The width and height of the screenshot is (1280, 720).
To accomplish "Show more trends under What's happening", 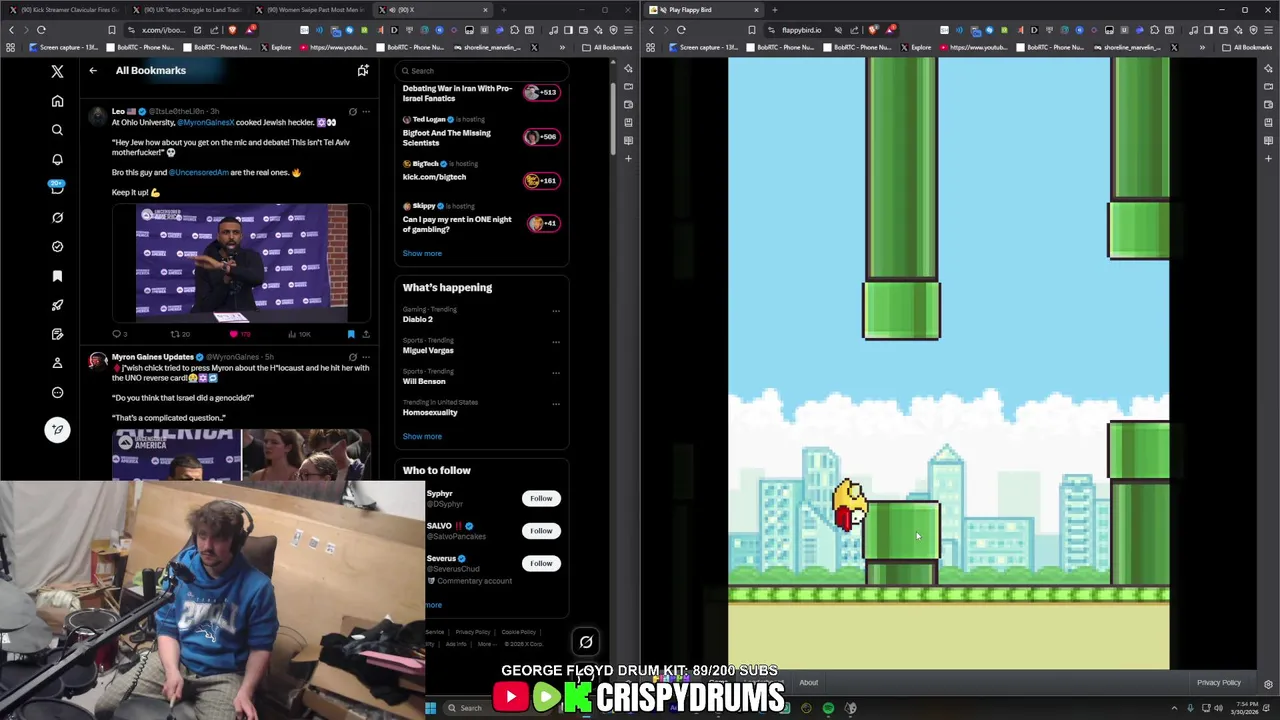I will (422, 436).
